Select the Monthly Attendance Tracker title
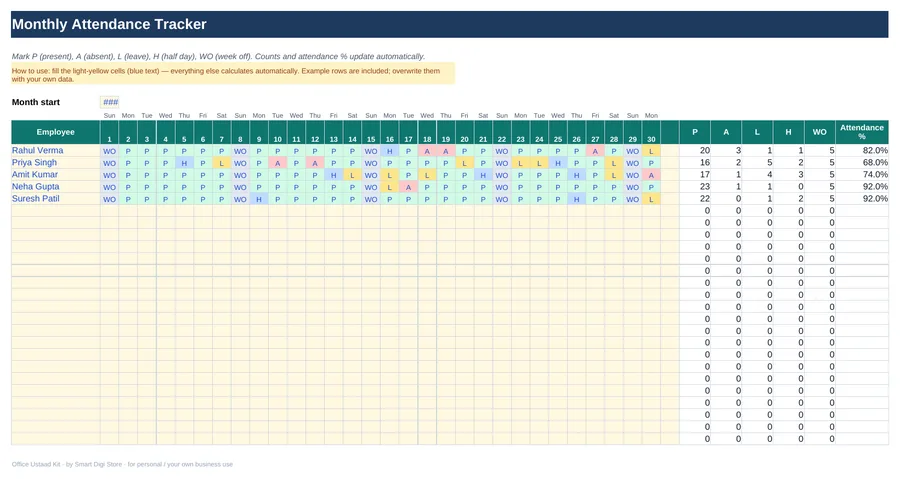Viewport: 900px width, 479px height. (x=109, y=24)
